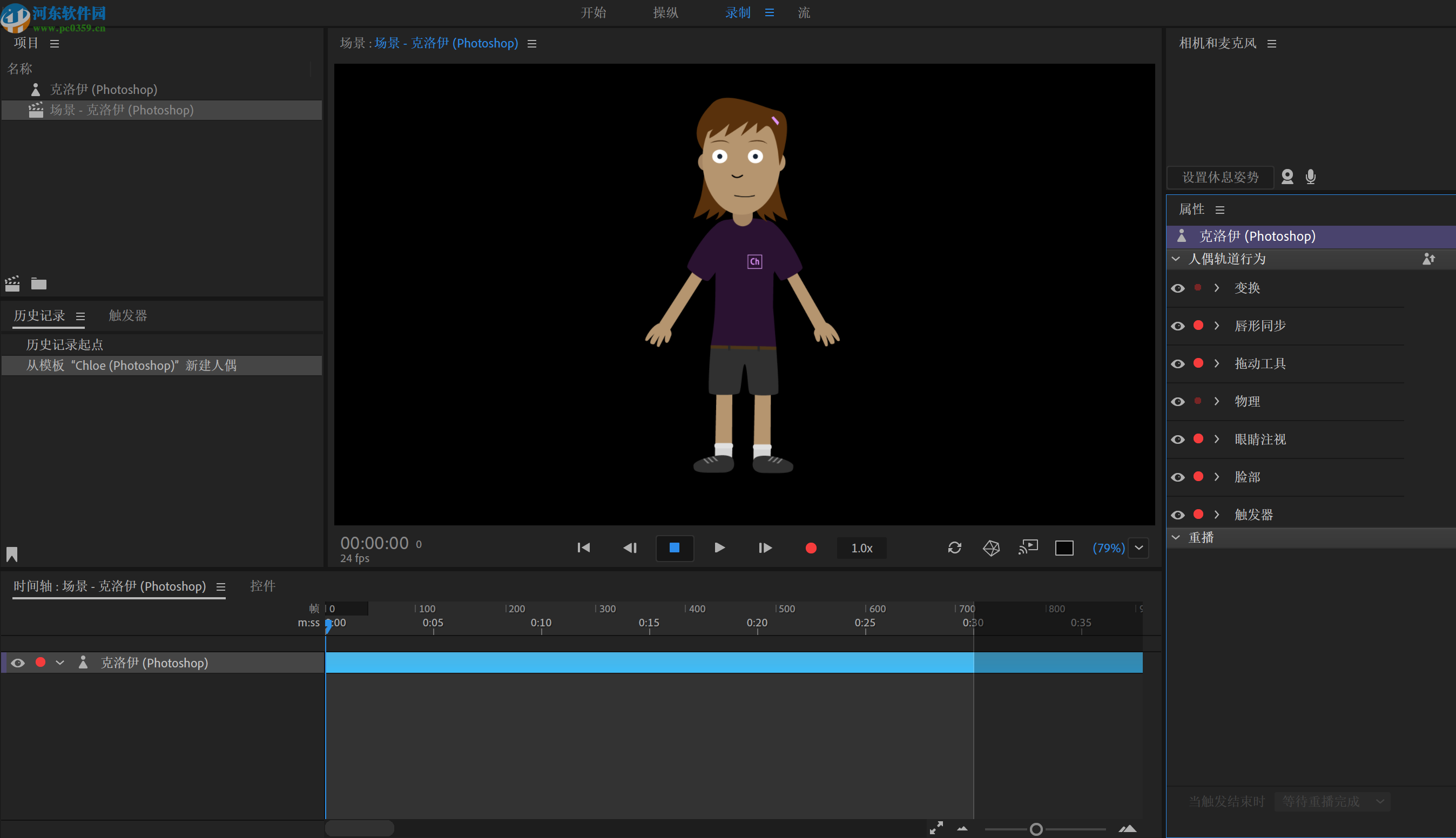1456x838 pixels.
Task: Click the 流 menu item
Action: [x=803, y=12]
